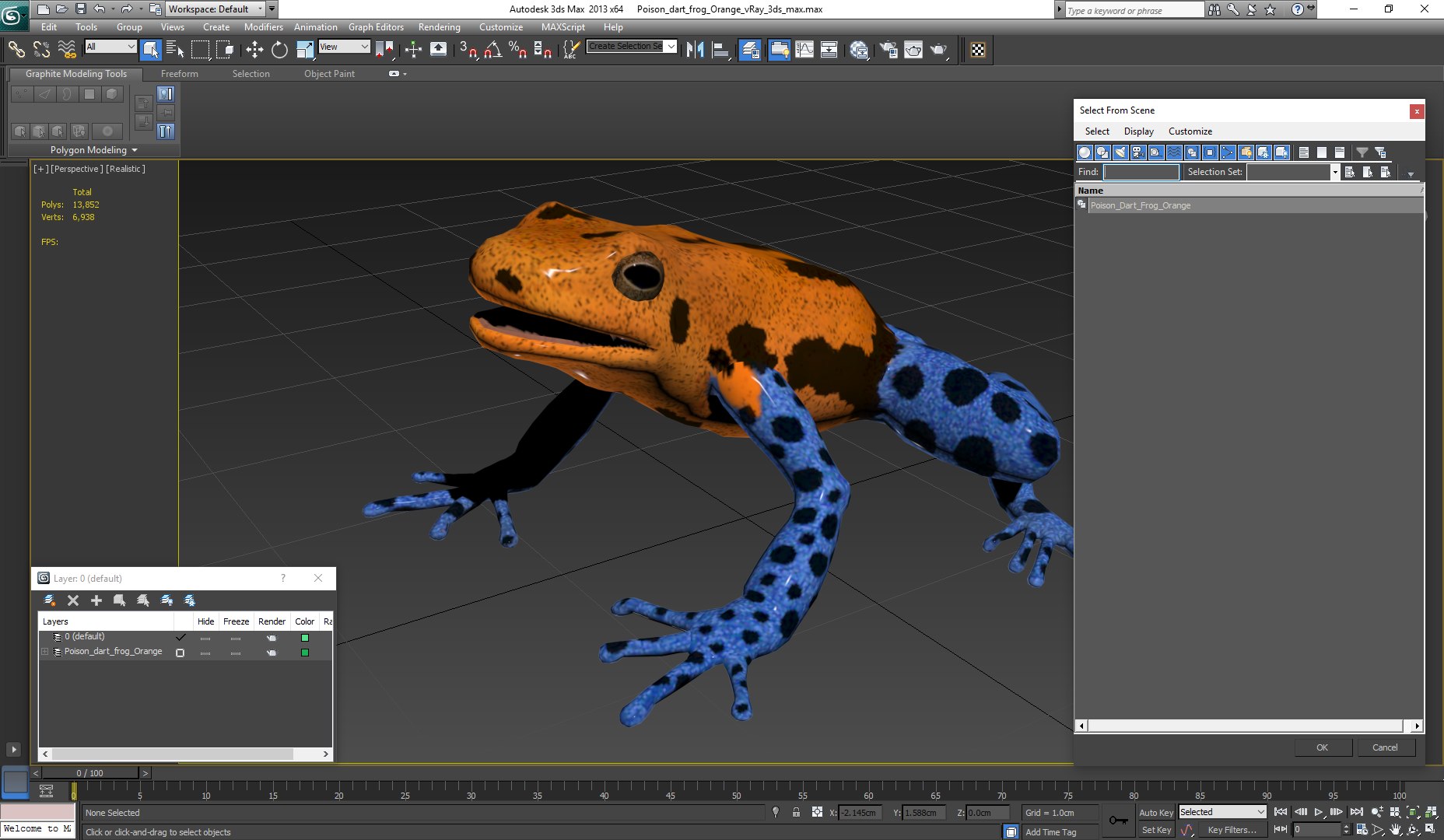Screen dimensions: 1444x840
Task: Click the Save File icon in title bar
Action: tap(81, 9)
